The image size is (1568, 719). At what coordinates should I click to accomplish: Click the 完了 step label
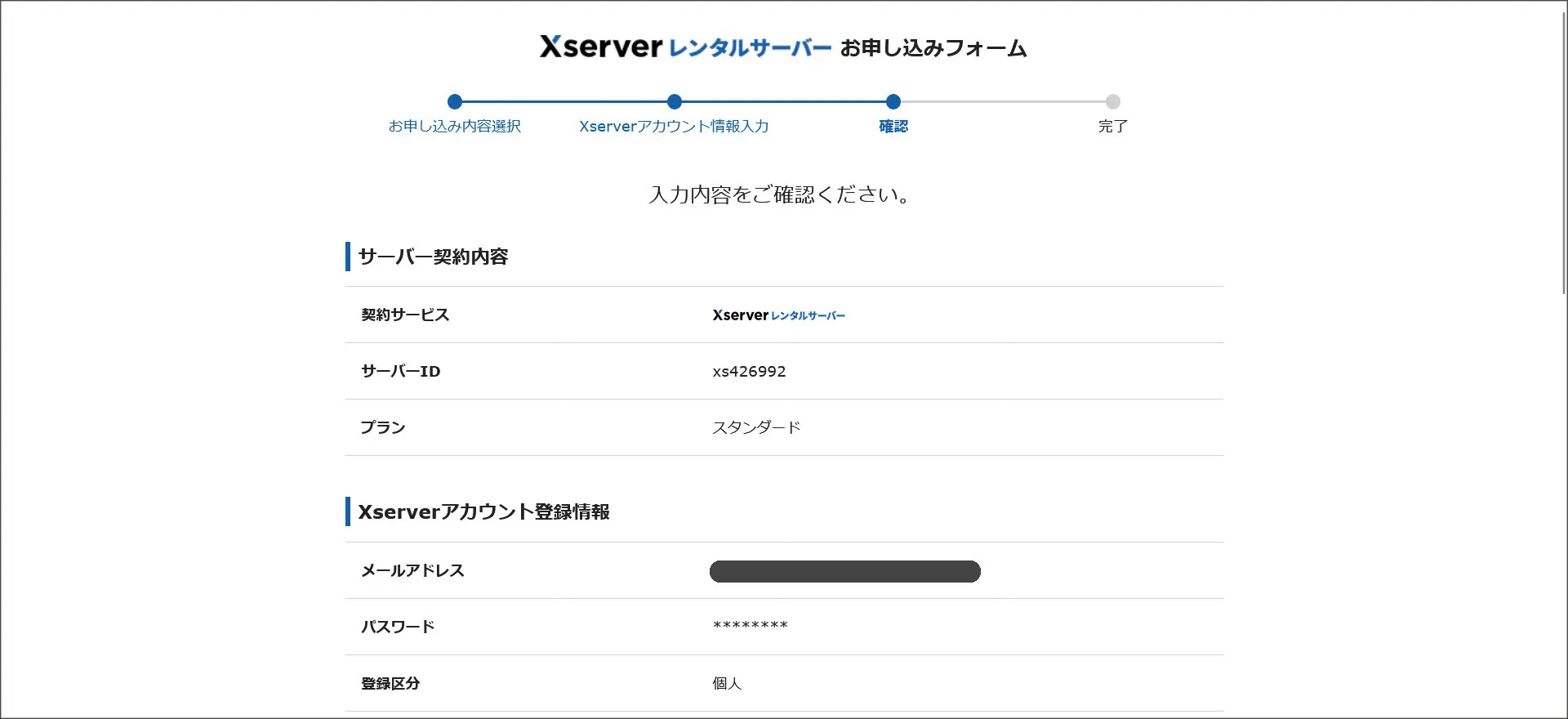(1113, 126)
